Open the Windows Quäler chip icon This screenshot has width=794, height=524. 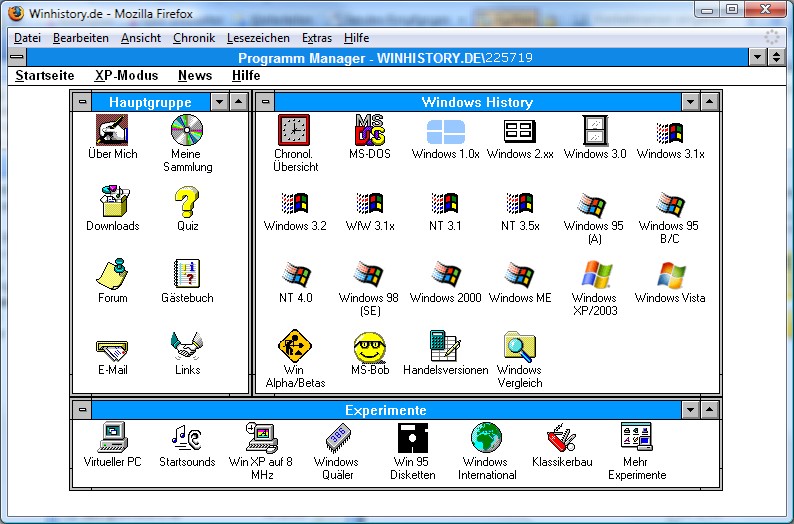pyautogui.click(x=338, y=438)
